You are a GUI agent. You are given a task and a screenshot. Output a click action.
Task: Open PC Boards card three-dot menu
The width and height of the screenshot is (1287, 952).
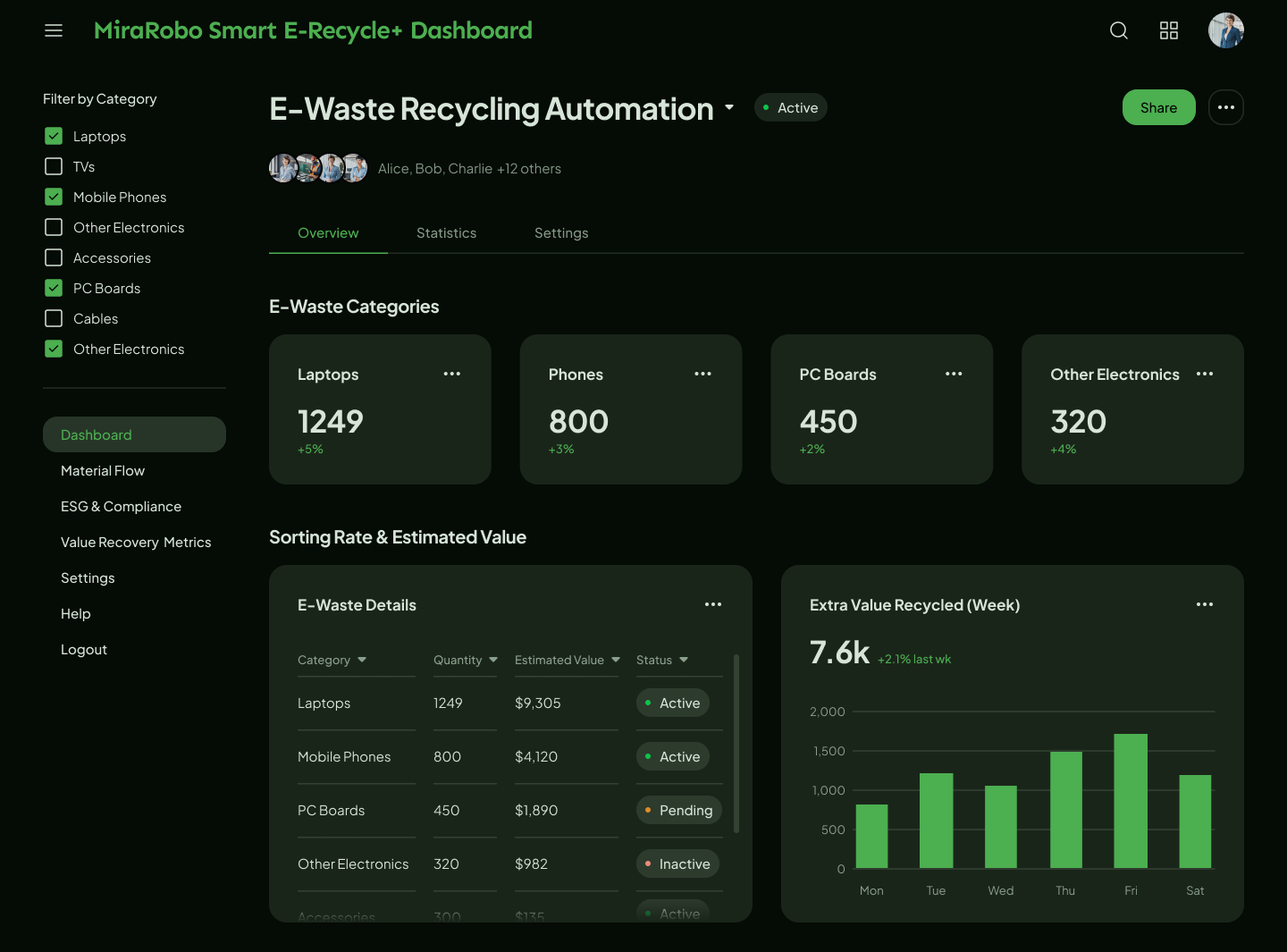coord(954,374)
